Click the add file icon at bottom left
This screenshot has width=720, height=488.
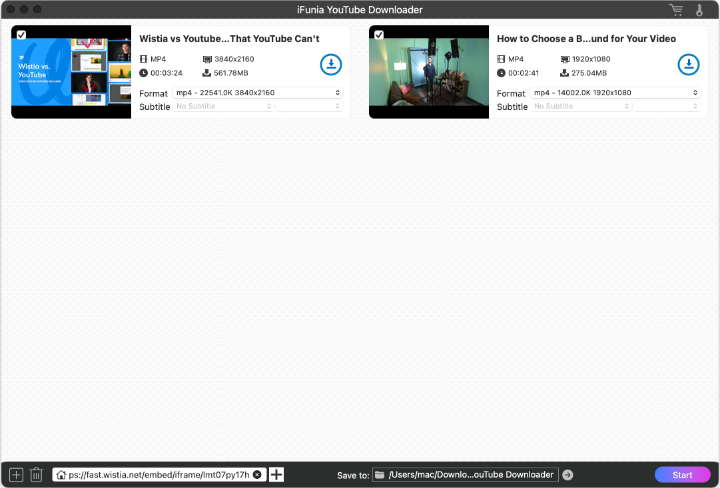[x=16, y=474]
